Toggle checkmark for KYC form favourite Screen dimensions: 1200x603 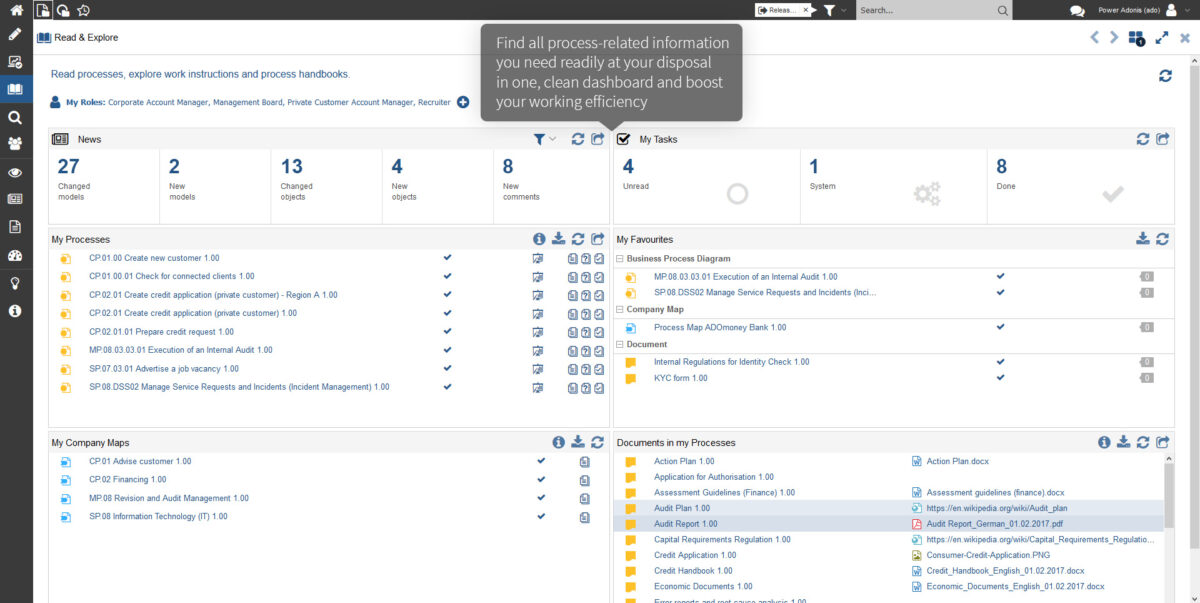click(x=1001, y=378)
